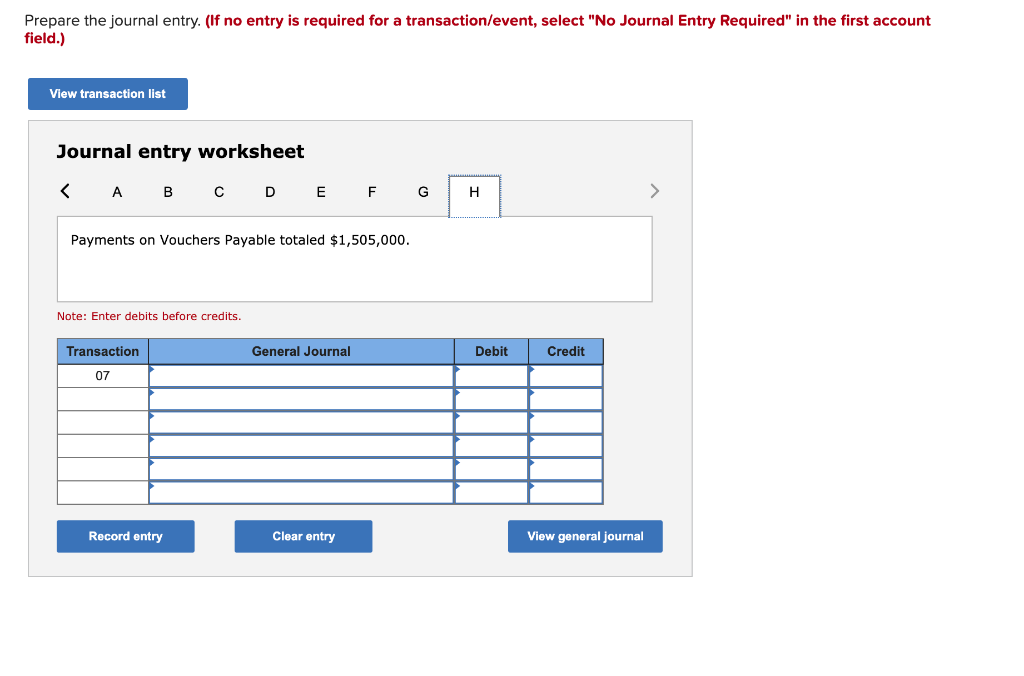This screenshot has height=676, width=1024.
Task: Open General Journal account dropdown in first row
Action: click(301, 376)
